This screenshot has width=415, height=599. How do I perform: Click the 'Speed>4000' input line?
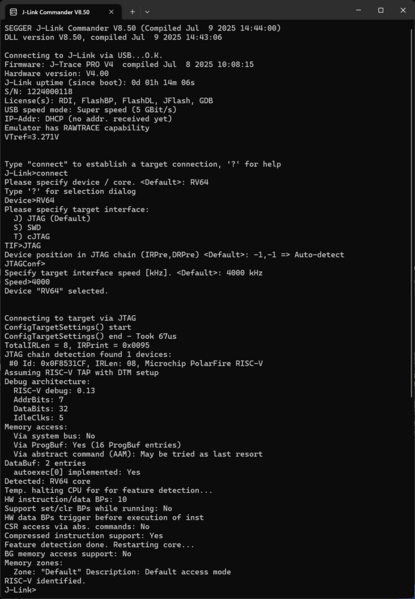pos(27,282)
